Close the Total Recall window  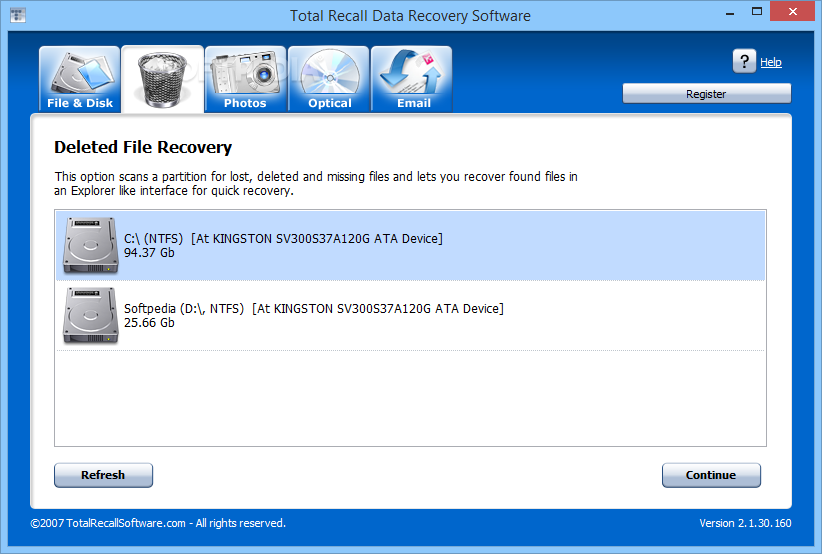[x=793, y=12]
